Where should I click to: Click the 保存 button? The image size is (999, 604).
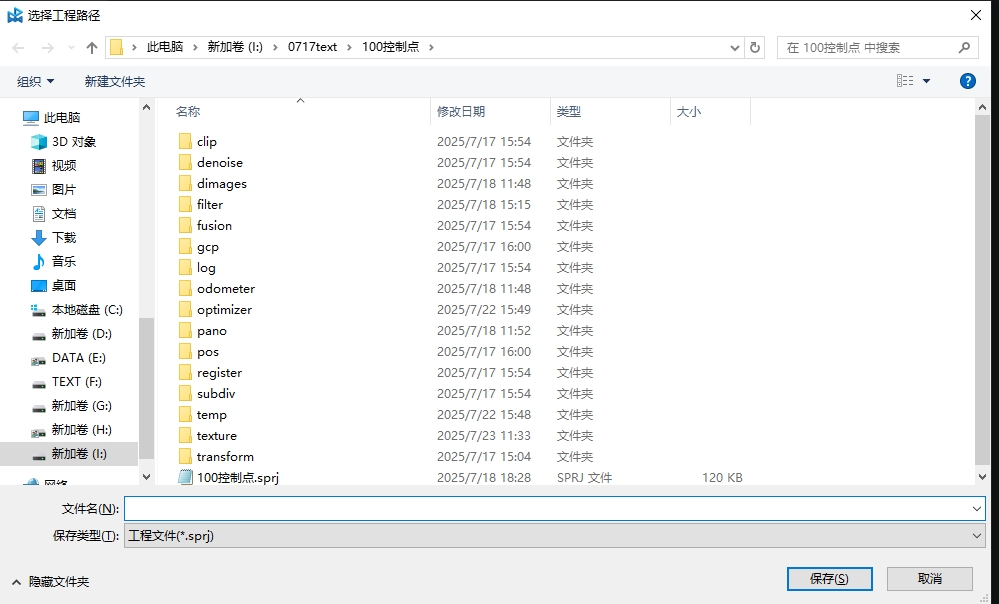click(829, 579)
